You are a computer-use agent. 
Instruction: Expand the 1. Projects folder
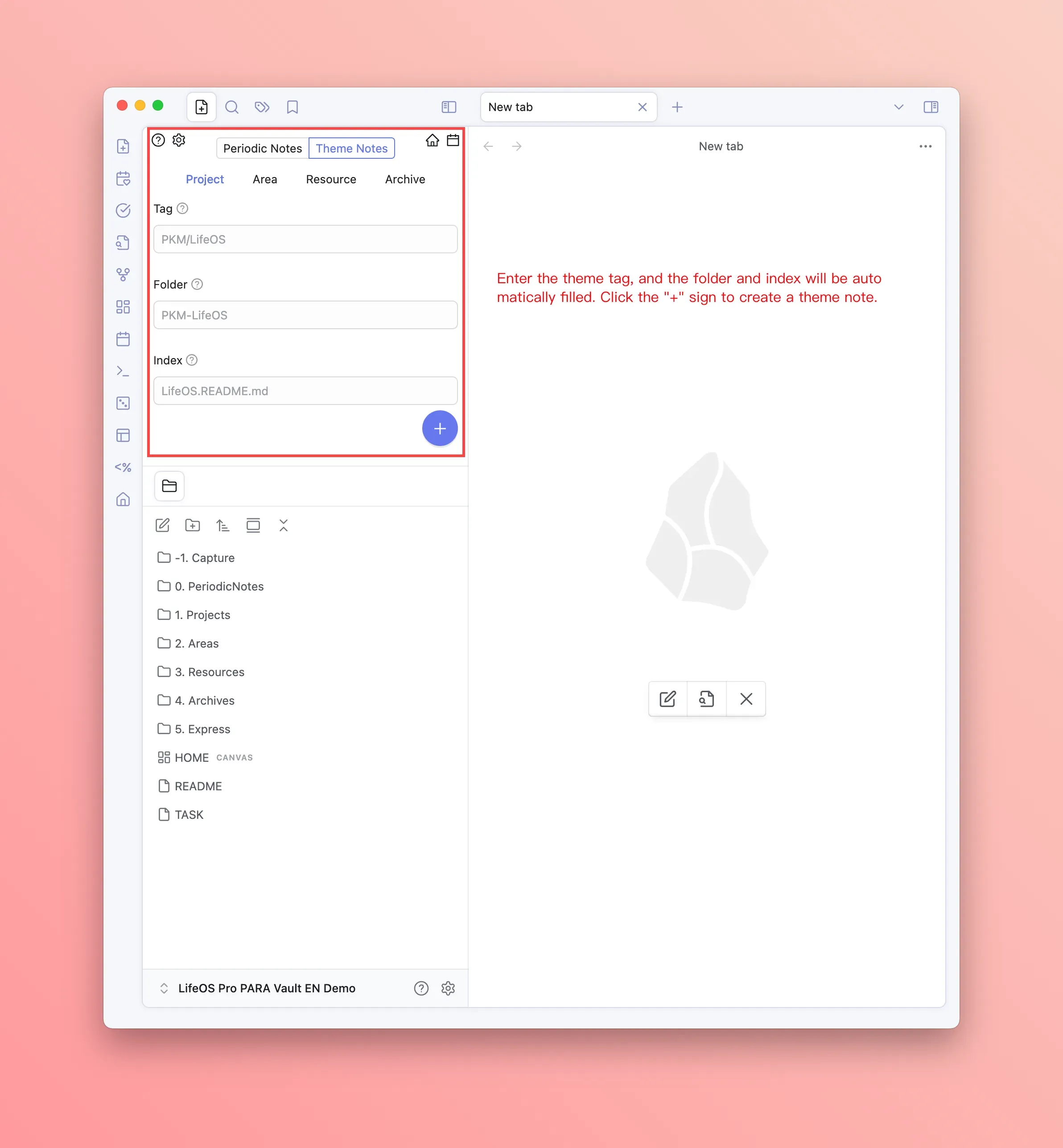(202, 615)
